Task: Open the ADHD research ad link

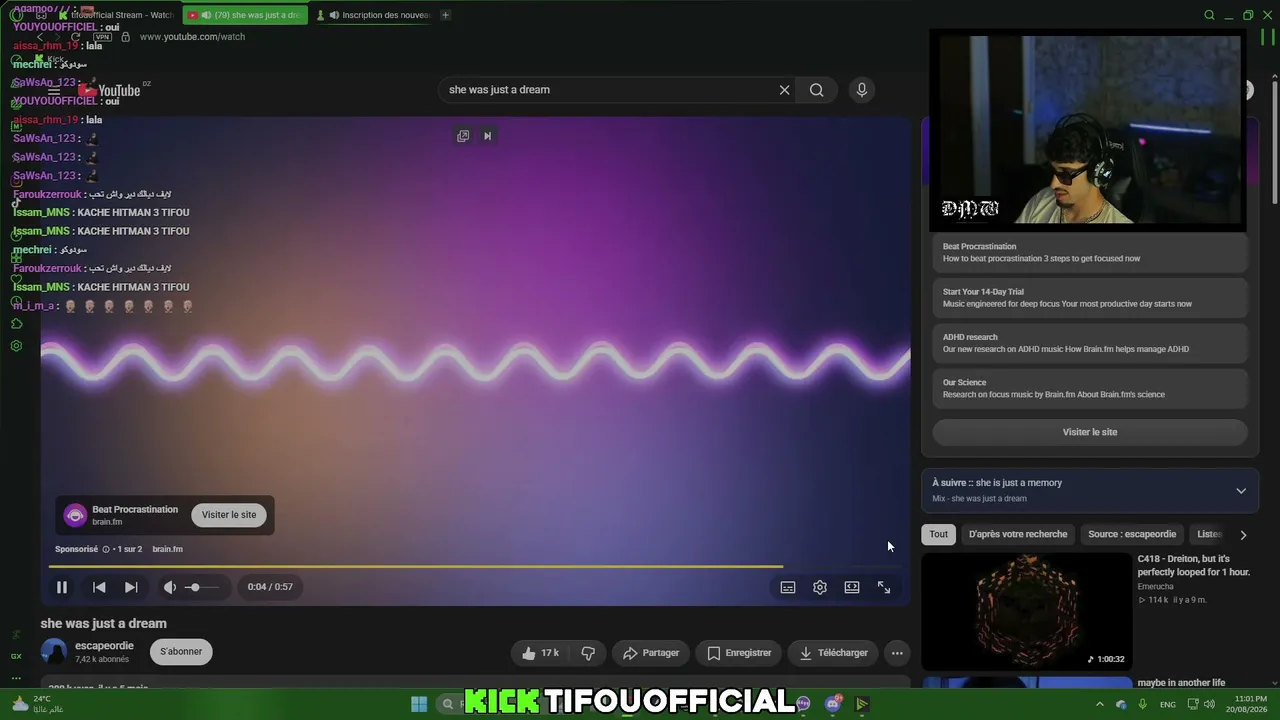Action: click(1090, 343)
